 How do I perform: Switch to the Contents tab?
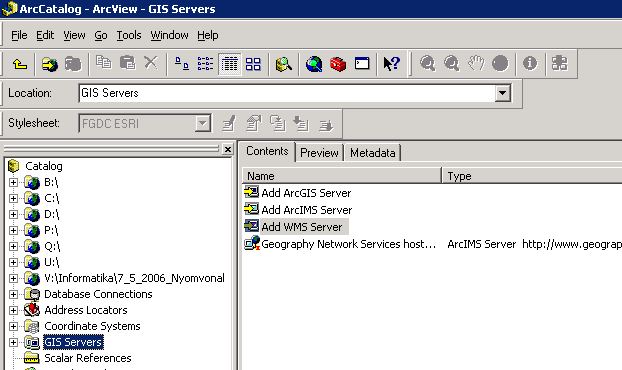pyautogui.click(x=267, y=151)
